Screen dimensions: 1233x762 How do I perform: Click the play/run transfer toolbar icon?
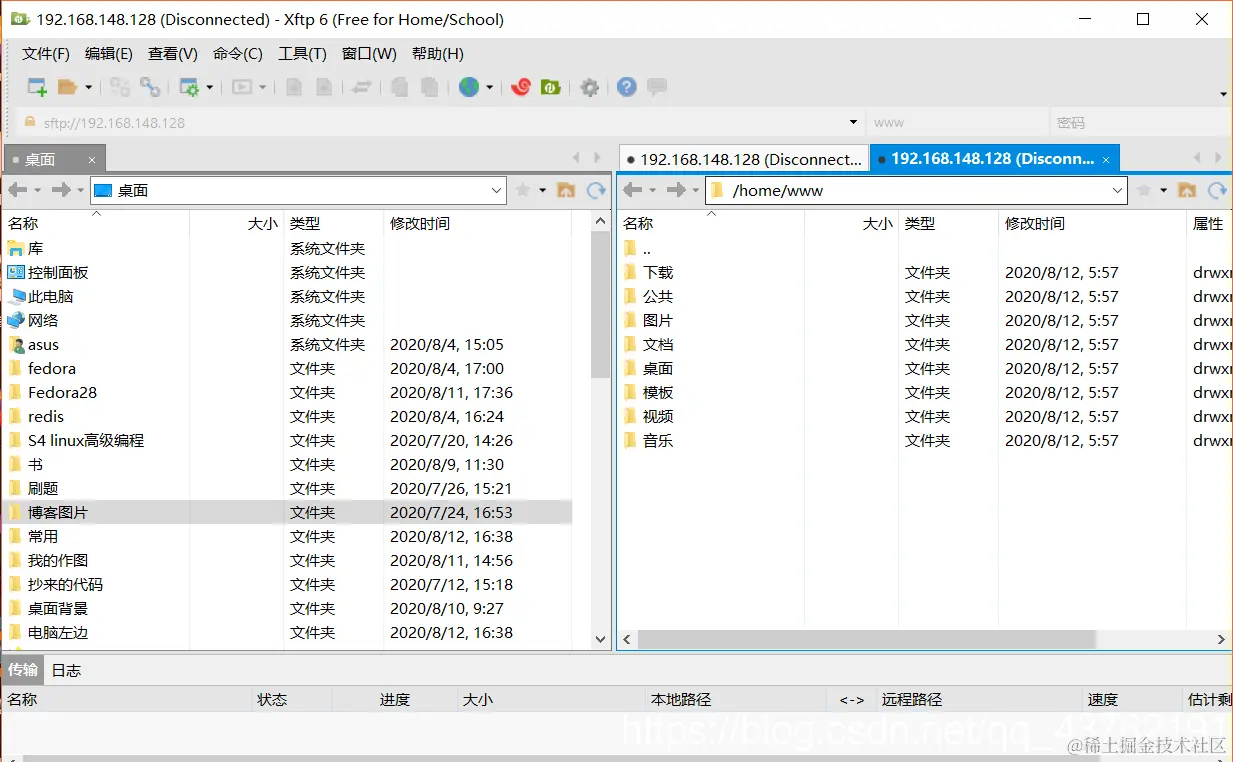coord(242,87)
